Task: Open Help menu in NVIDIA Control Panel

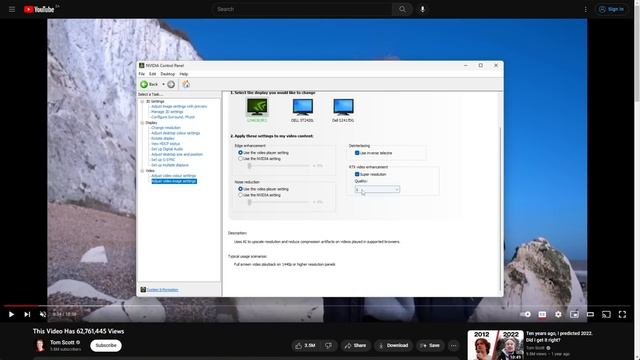Action: click(x=184, y=74)
